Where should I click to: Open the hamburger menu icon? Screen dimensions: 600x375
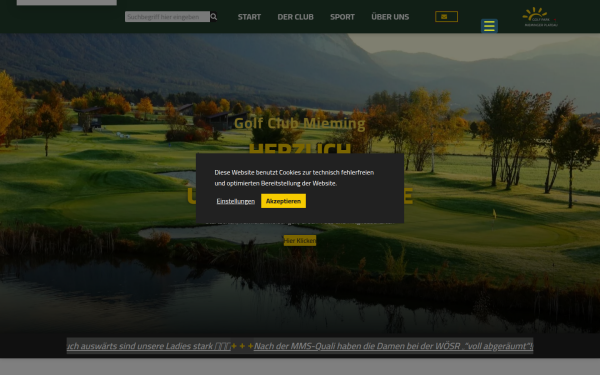[489, 26]
